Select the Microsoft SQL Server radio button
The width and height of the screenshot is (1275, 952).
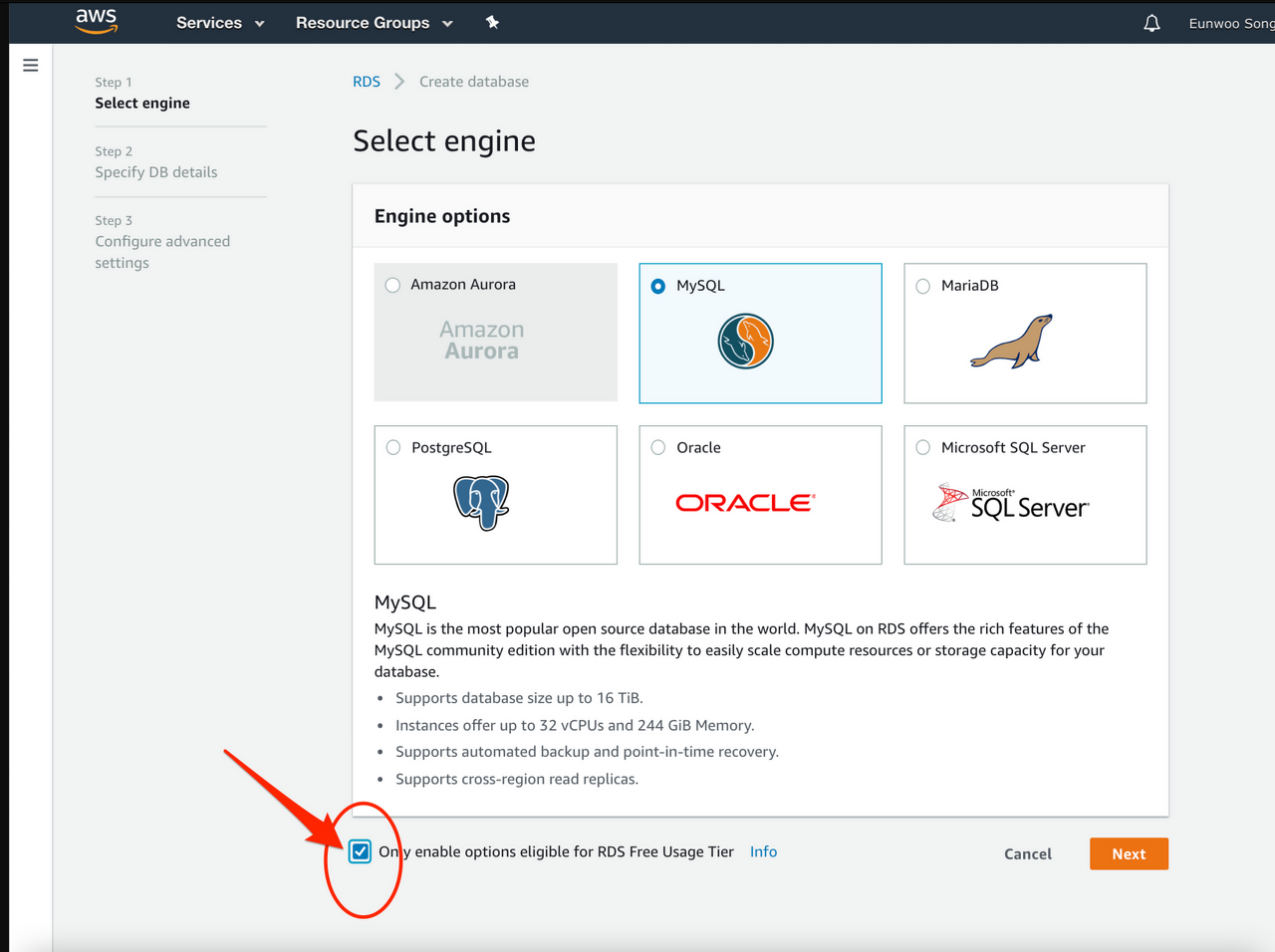tap(923, 448)
